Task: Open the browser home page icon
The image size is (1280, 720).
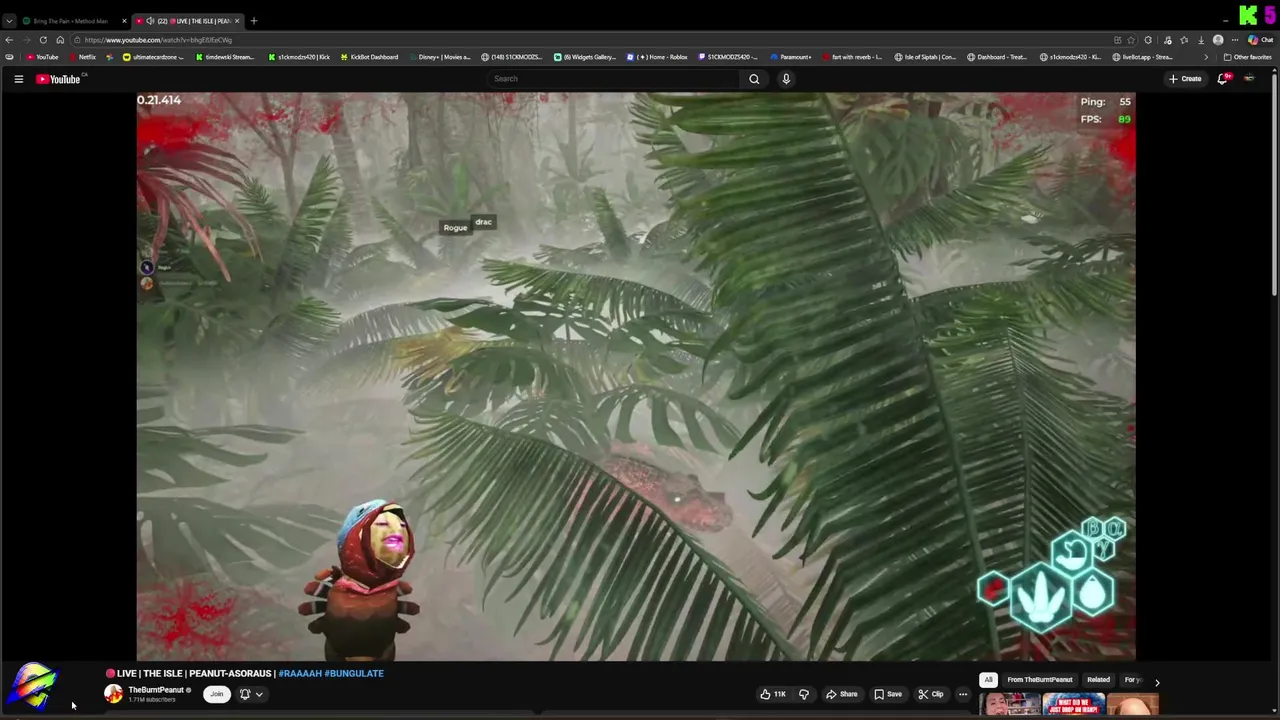Action: [x=60, y=40]
